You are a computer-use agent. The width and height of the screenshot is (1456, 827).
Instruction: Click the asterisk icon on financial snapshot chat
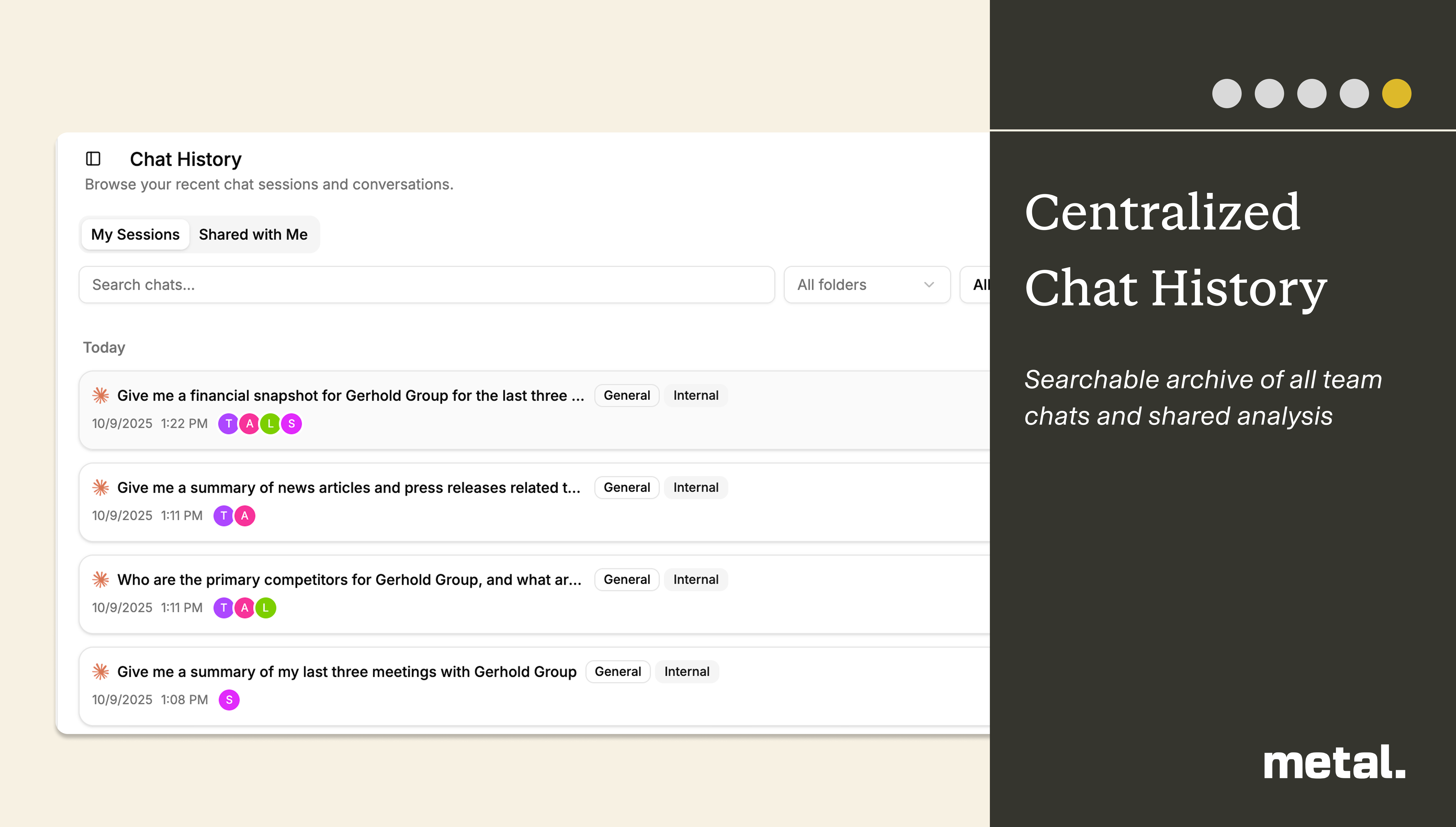coord(101,395)
